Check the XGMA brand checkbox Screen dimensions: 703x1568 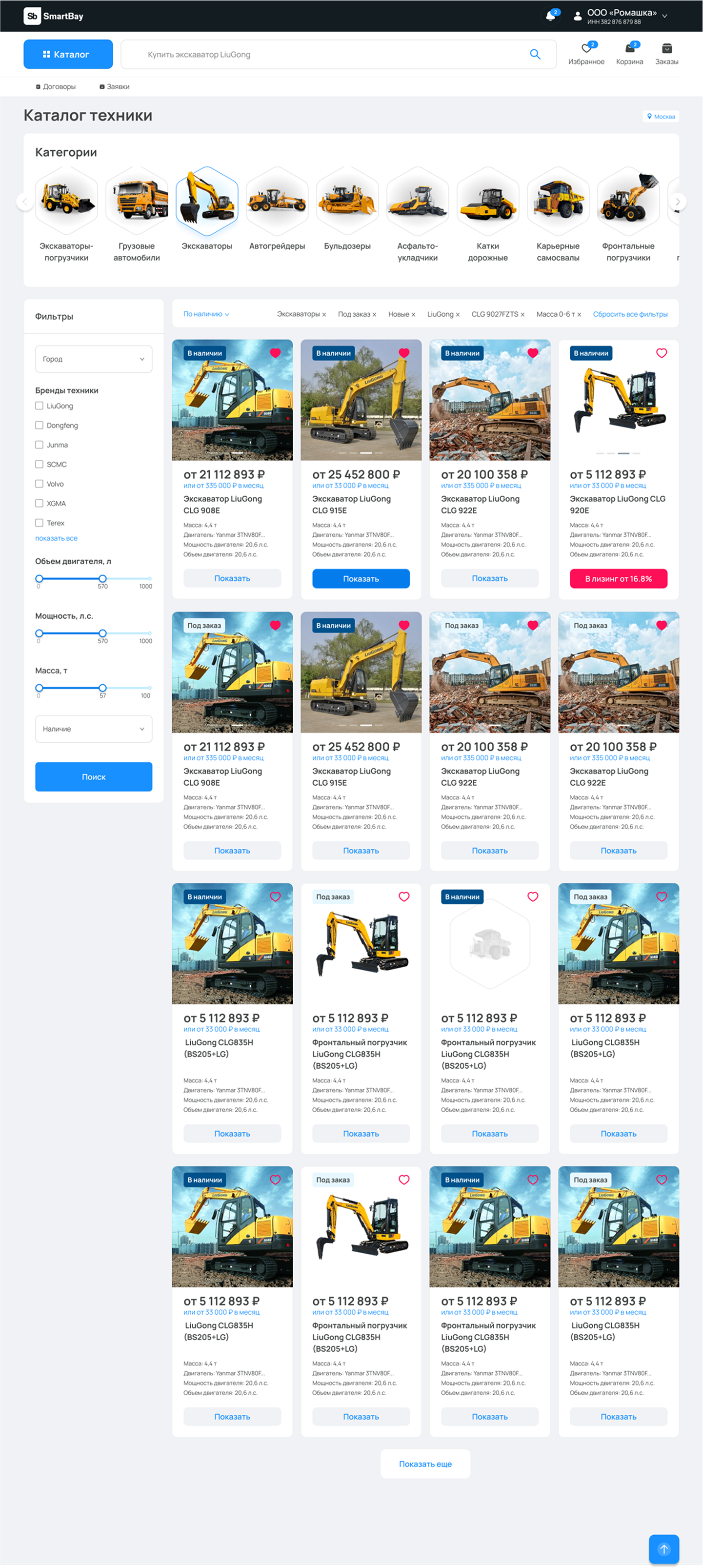click(39, 504)
